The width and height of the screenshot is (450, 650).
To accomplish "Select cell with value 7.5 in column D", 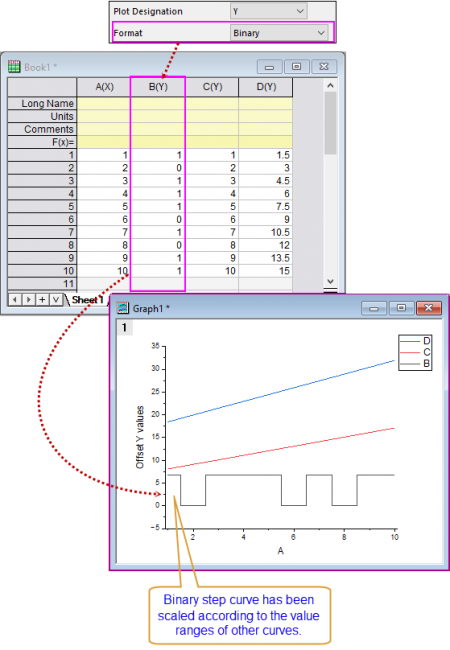I will point(266,206).
